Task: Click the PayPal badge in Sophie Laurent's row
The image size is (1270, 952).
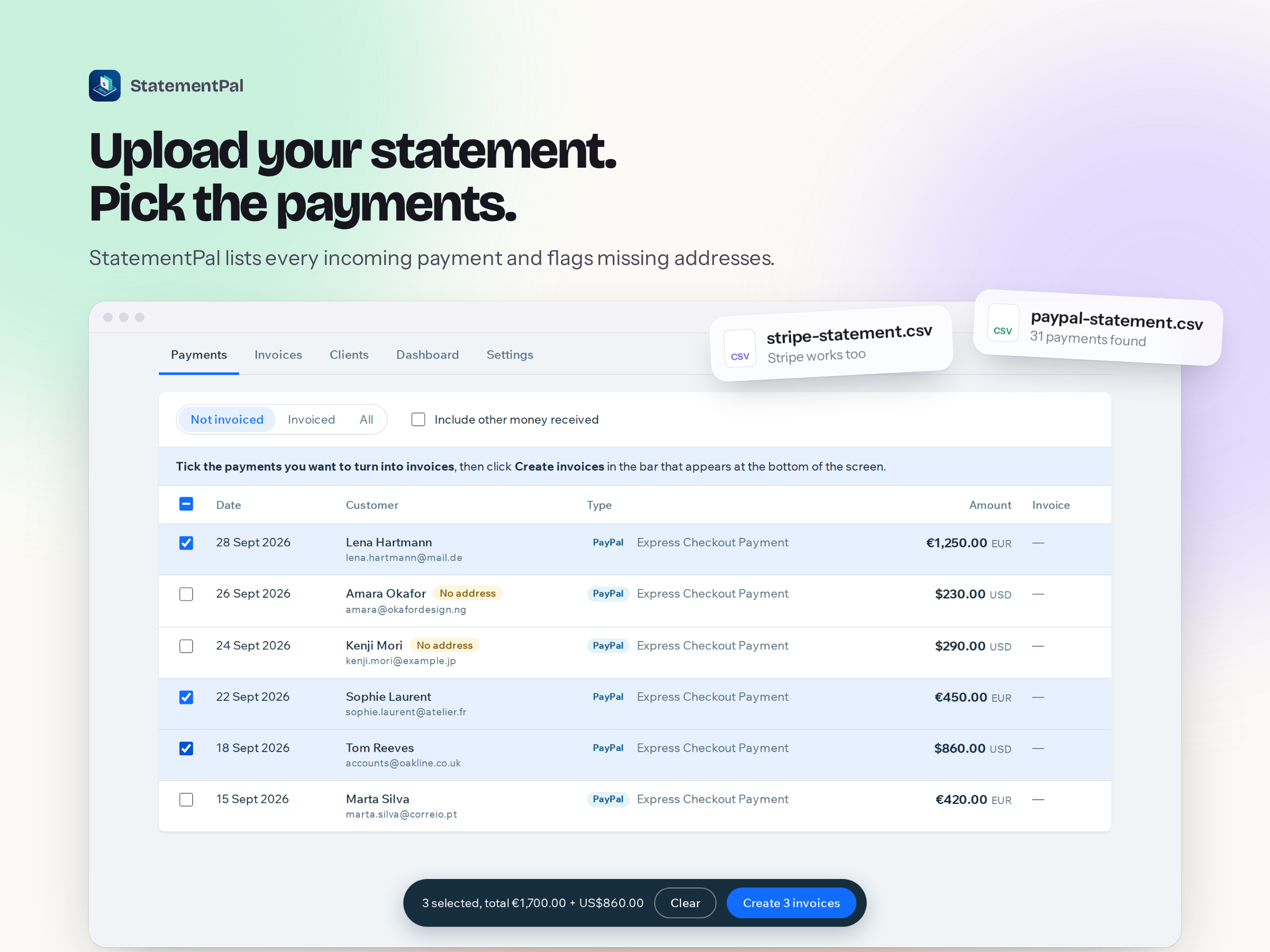Action: coord(608,697)
